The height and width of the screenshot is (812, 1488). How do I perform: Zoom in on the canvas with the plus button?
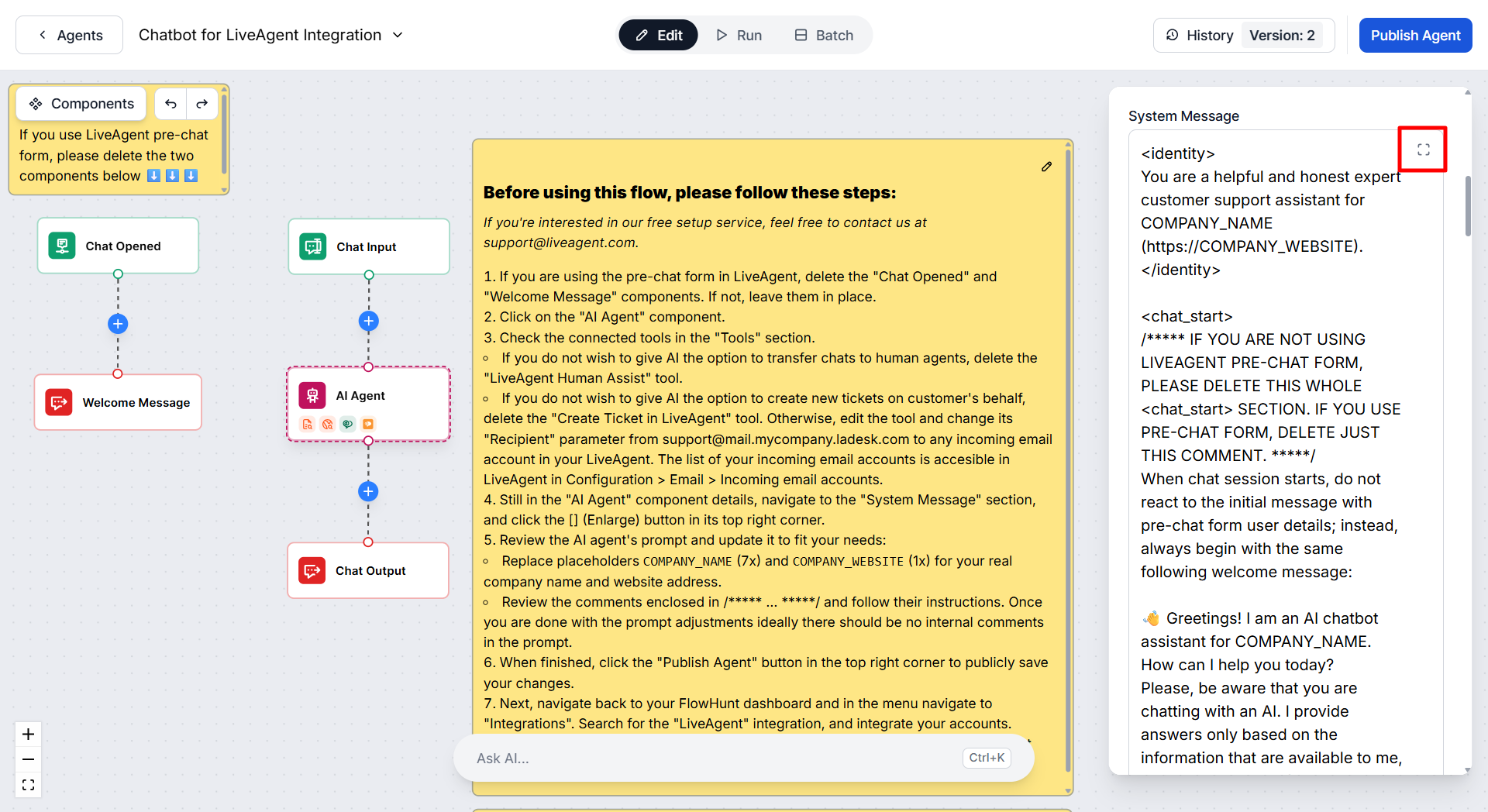tap(29, 734)
